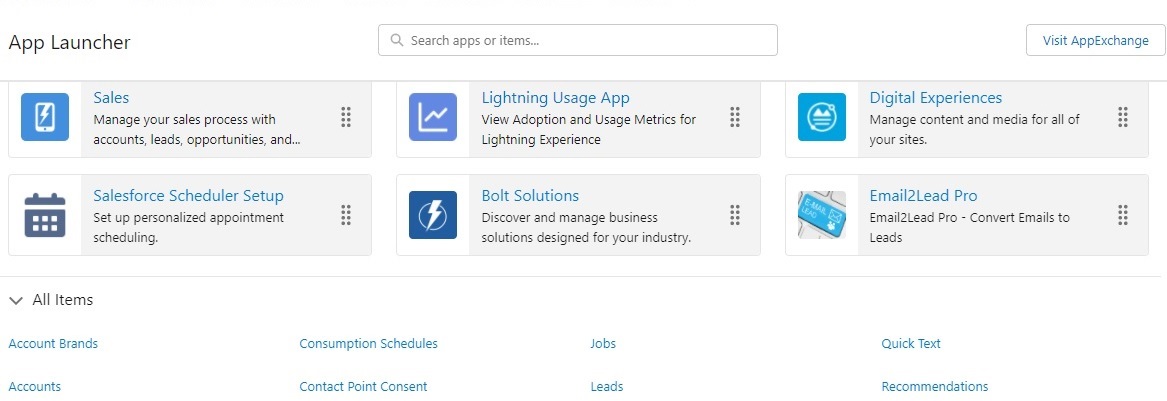Click 'Set up personalized appointment scheduling' text
1167x401 pixels.
point(188,228)
